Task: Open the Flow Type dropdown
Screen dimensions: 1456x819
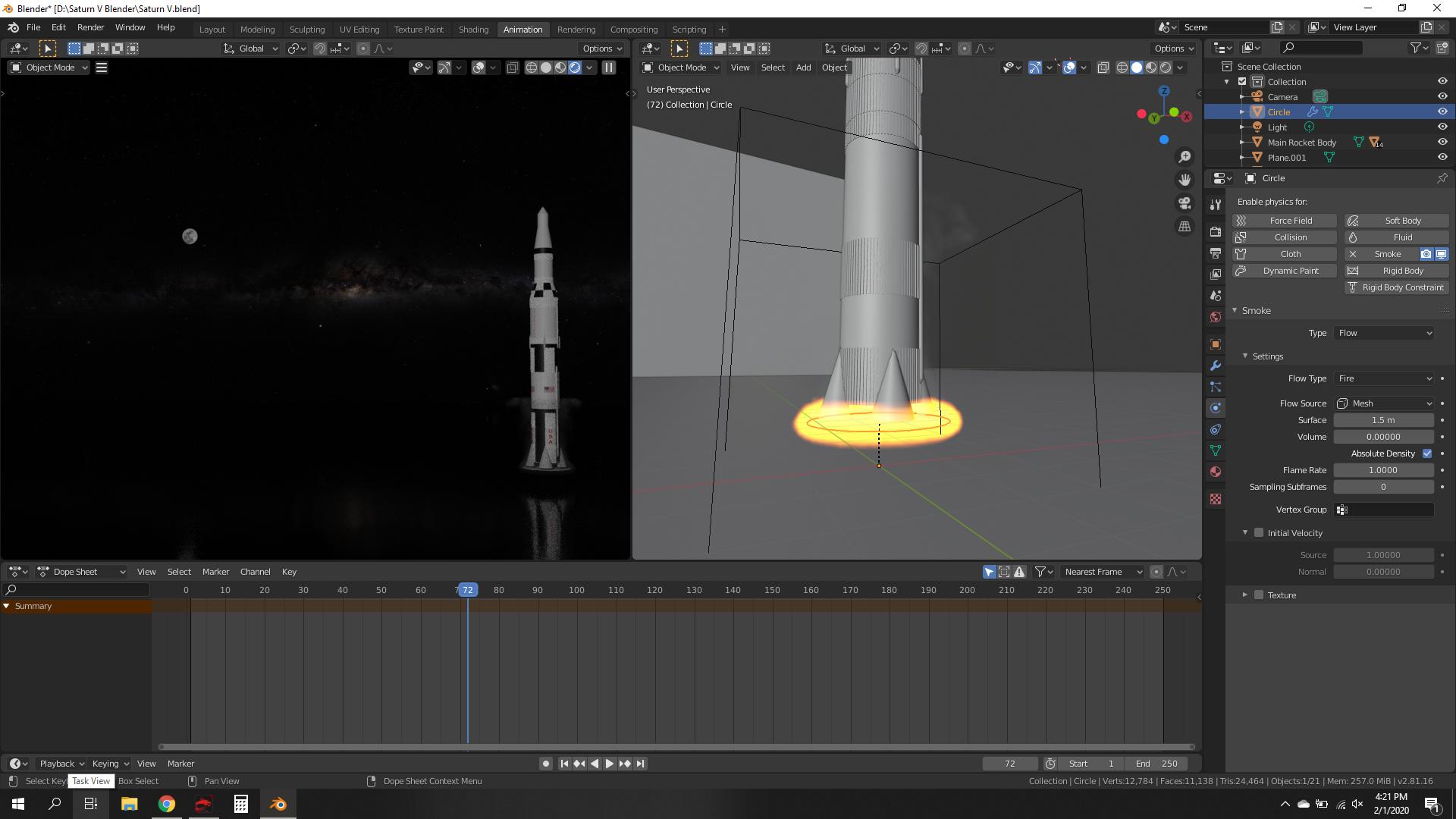Action: tap(1385, 378)
